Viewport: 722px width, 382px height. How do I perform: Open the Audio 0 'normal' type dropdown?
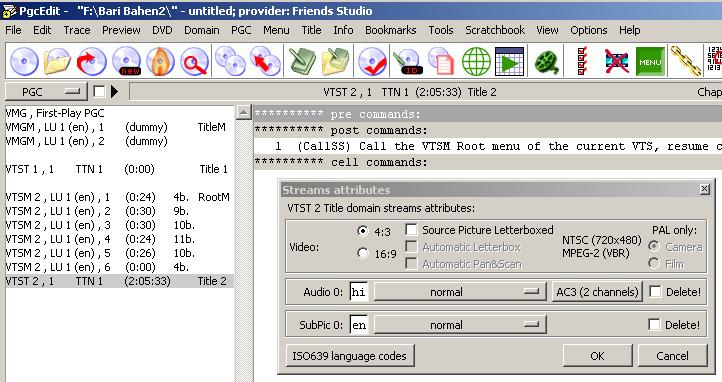click(x=460, y=292)
